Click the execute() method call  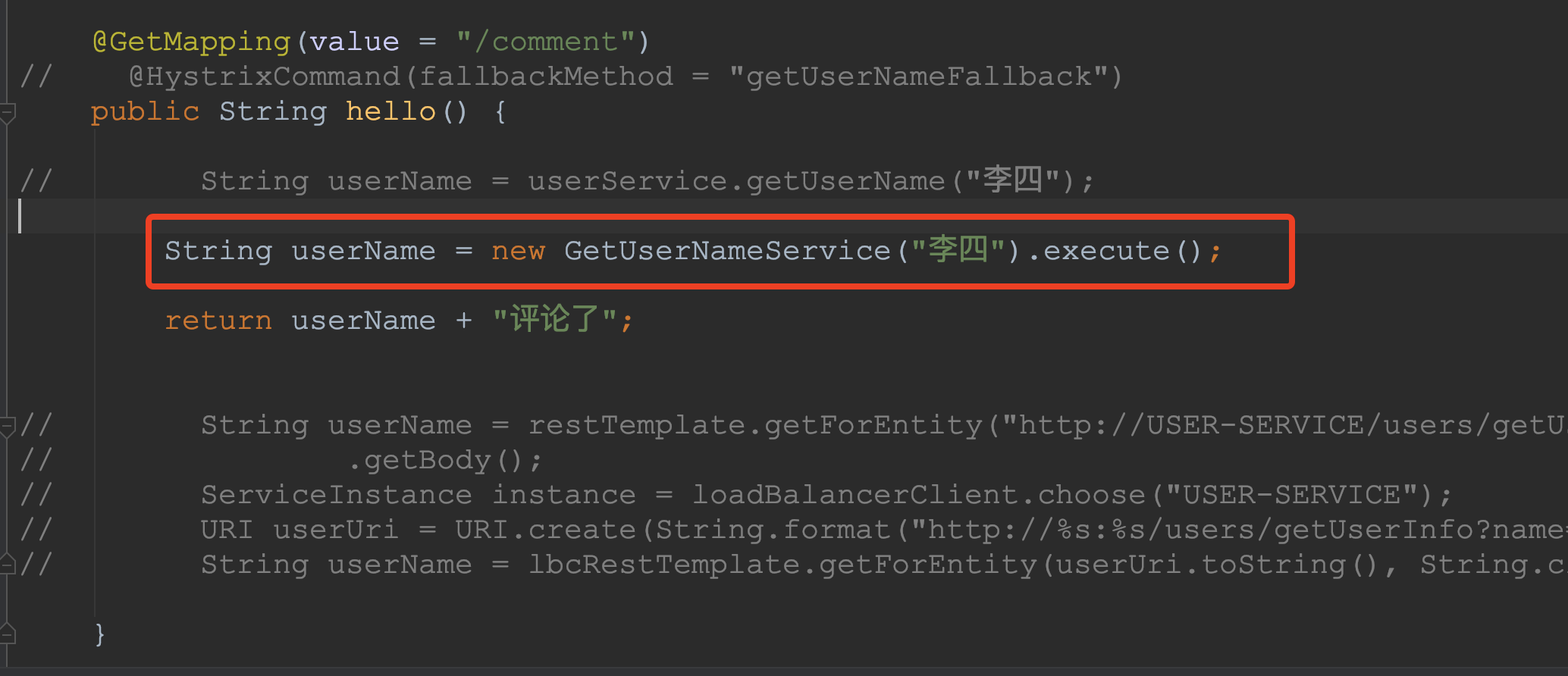[1122, 251]
